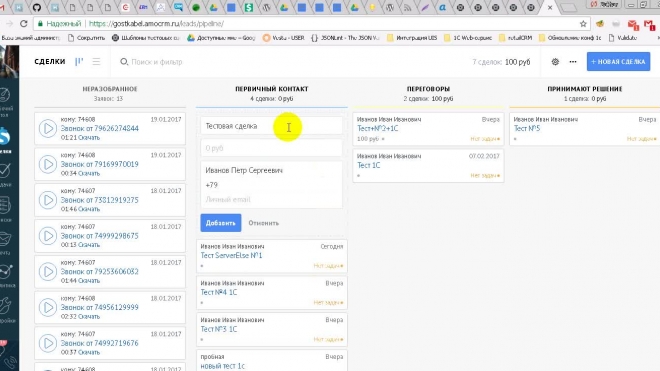Open the JSONLint bookmark
The image size is (660, 371).
point(345,37)
